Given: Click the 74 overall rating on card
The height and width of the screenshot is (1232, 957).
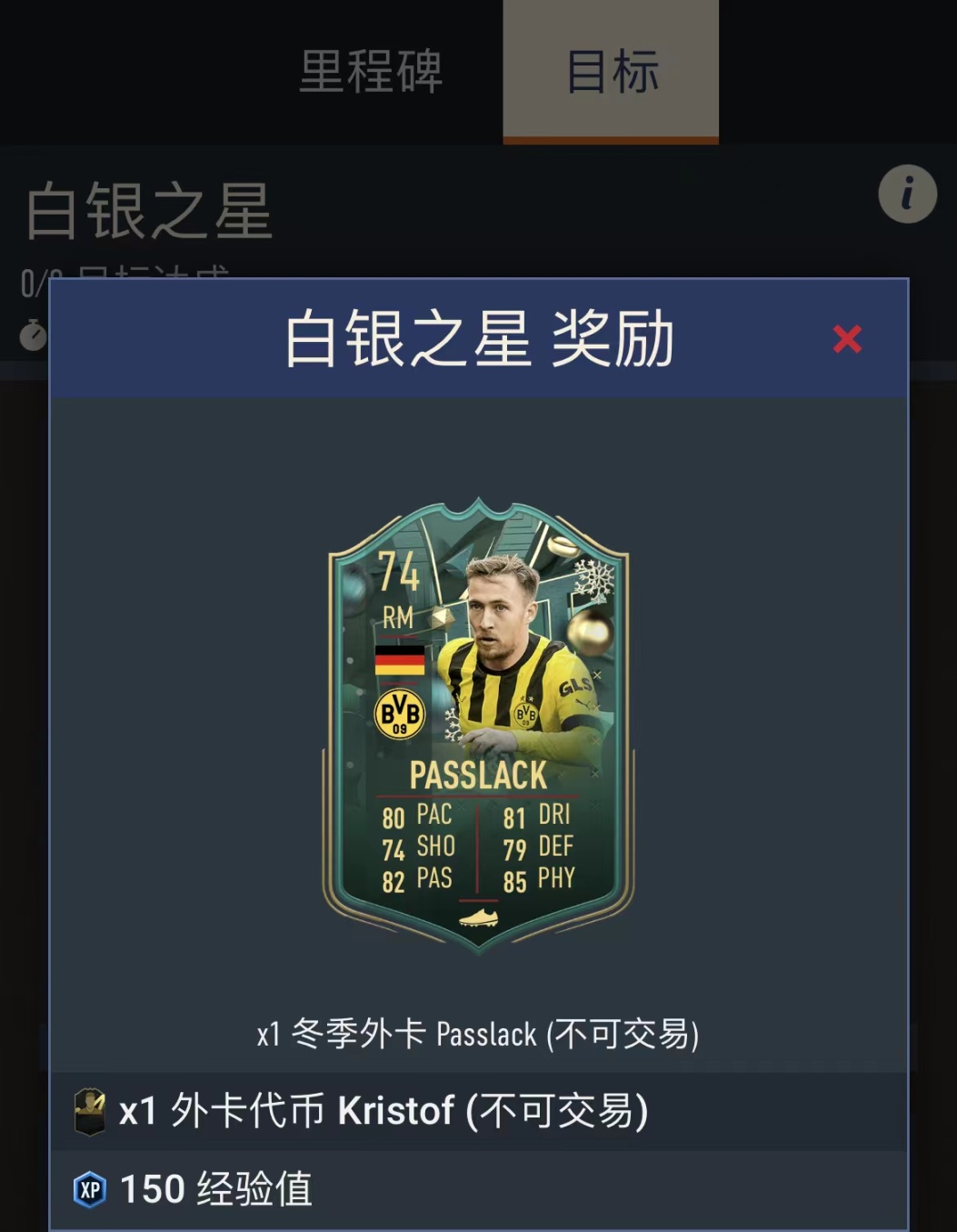Looking at the screenshot, I should click(398, 572).
